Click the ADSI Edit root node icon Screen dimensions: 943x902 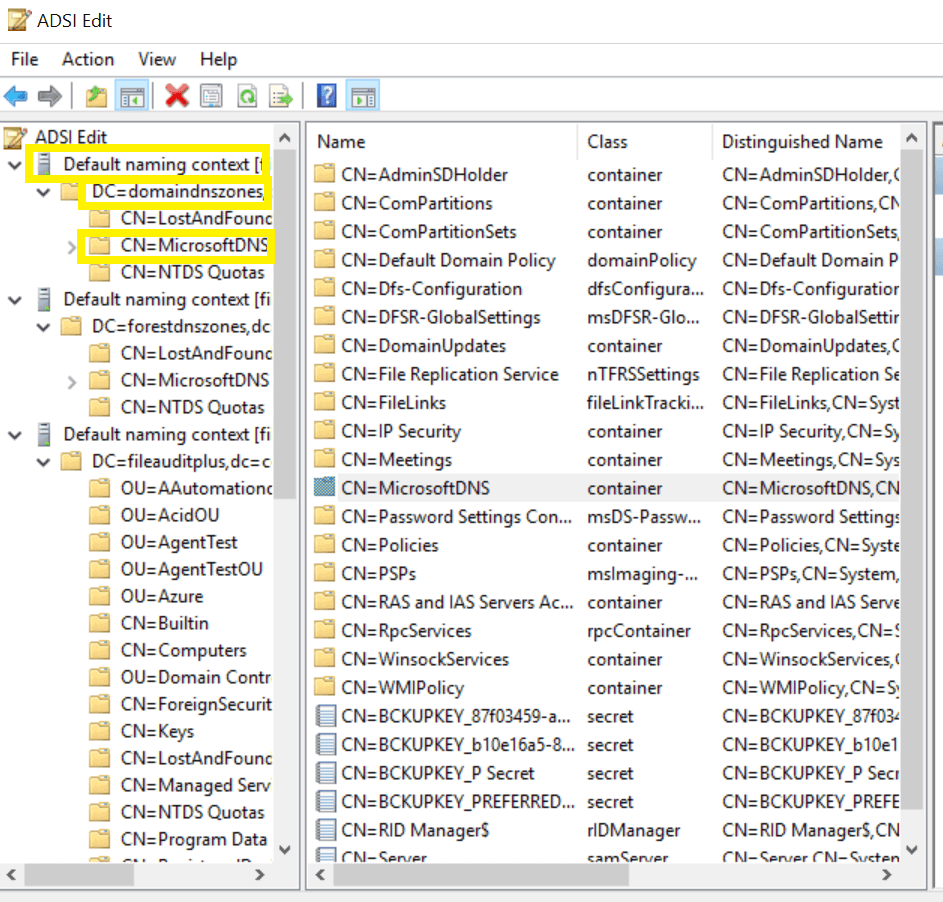pos(16,137)
